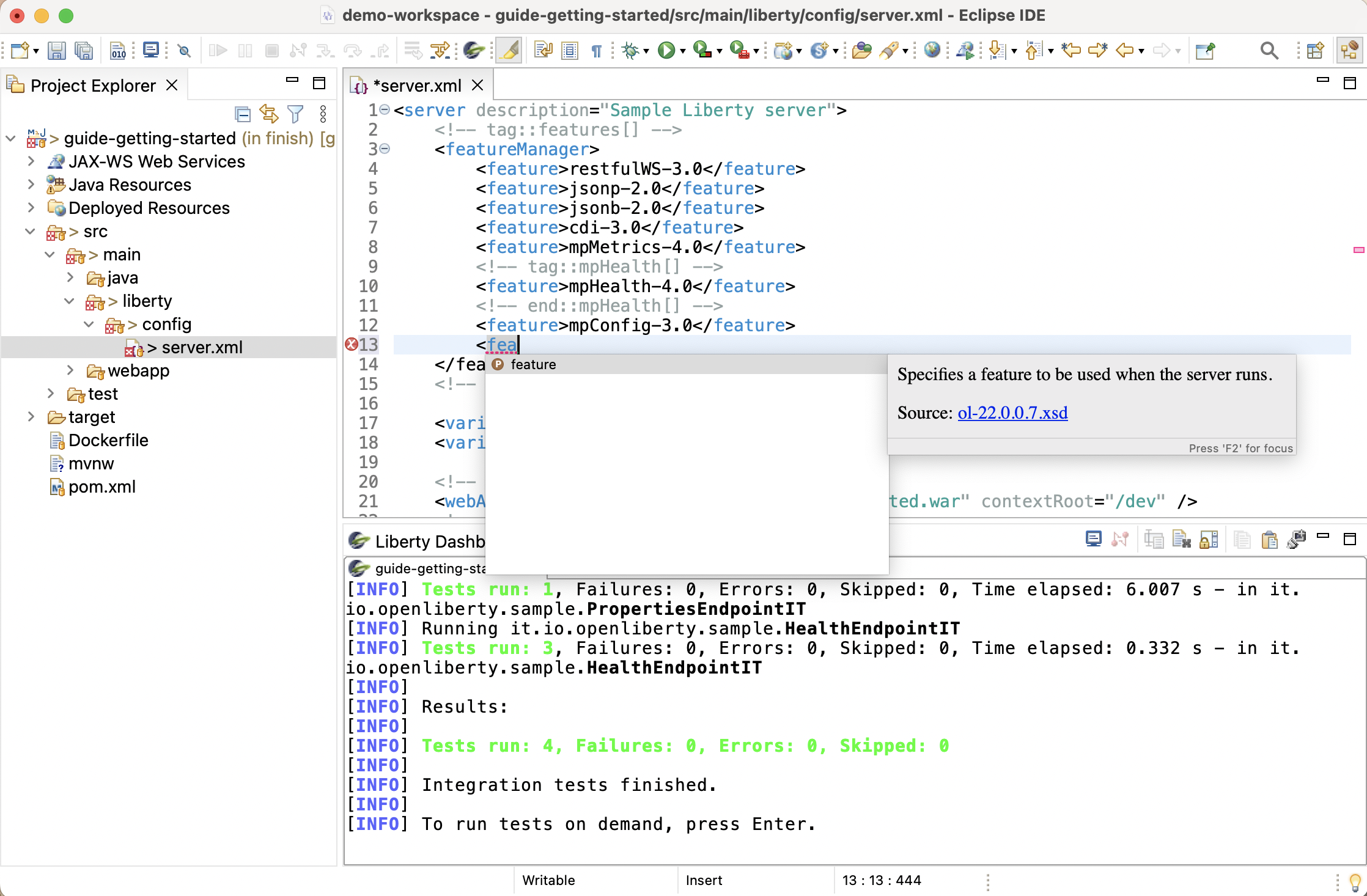Screen dimensions: 1367x896
Task: Click the Open Liberty Dashboard toolbar icon
Action: (474, 50)
